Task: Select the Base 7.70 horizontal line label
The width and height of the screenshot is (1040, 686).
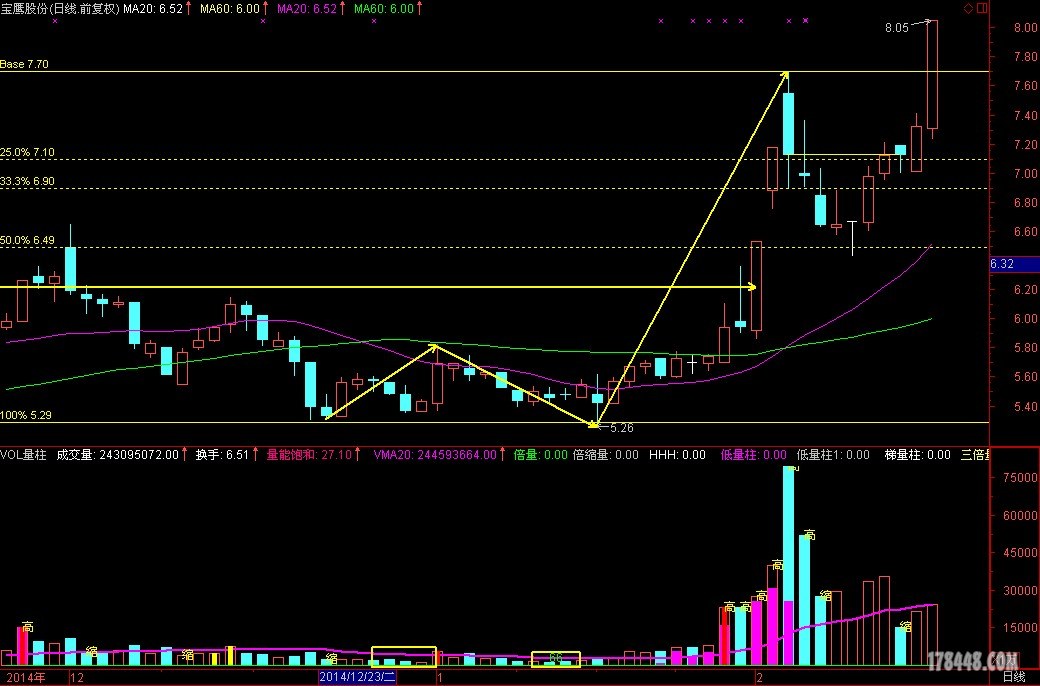Action: point(25,64)
